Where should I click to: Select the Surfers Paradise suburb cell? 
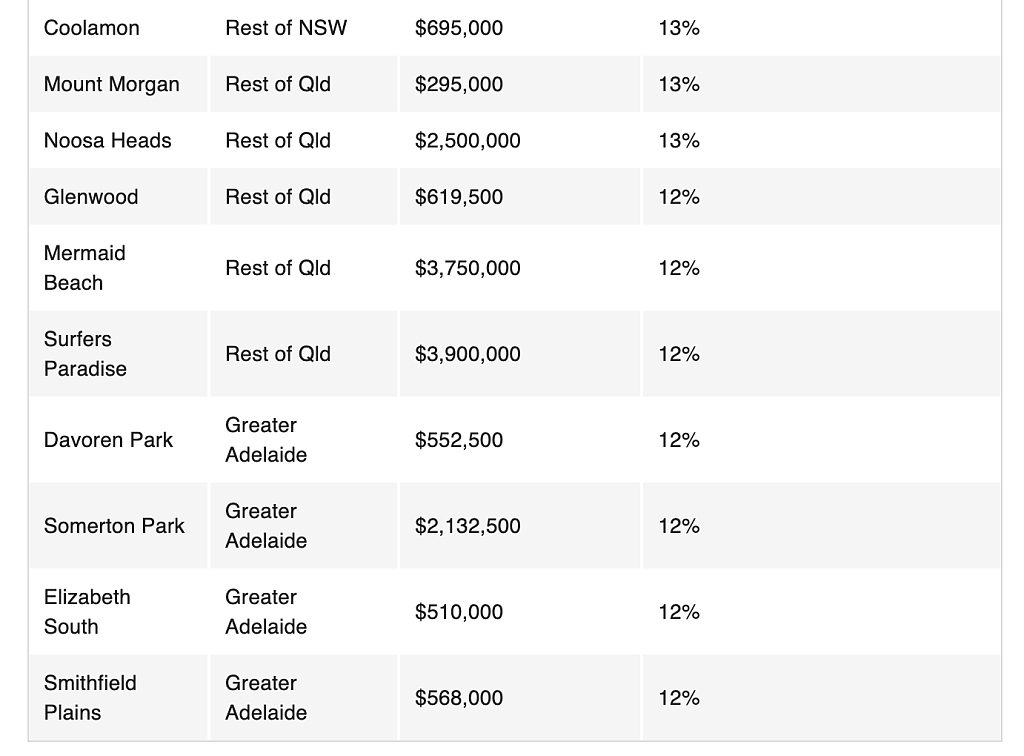pyautogui.click(x=118, y=354)
